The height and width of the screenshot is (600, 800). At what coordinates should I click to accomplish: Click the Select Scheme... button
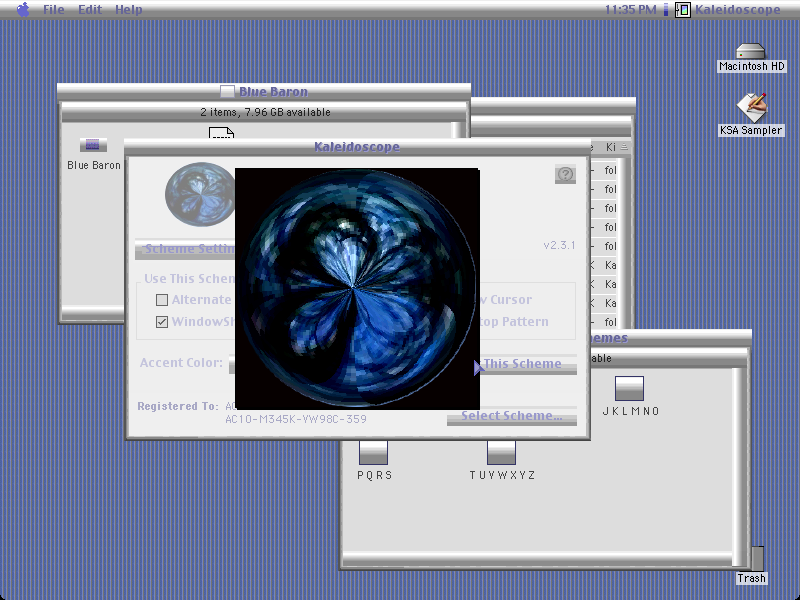pos(512,416)
